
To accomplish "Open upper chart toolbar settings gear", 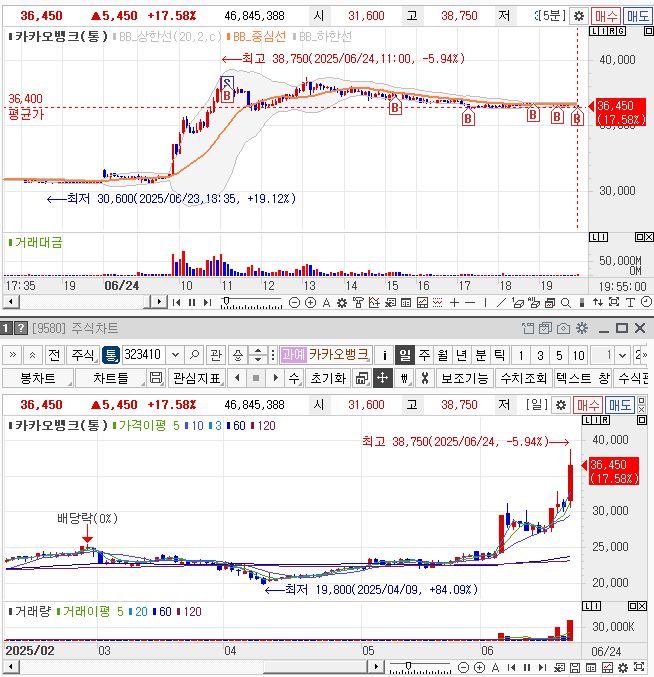I will click(x=341, y=303).
